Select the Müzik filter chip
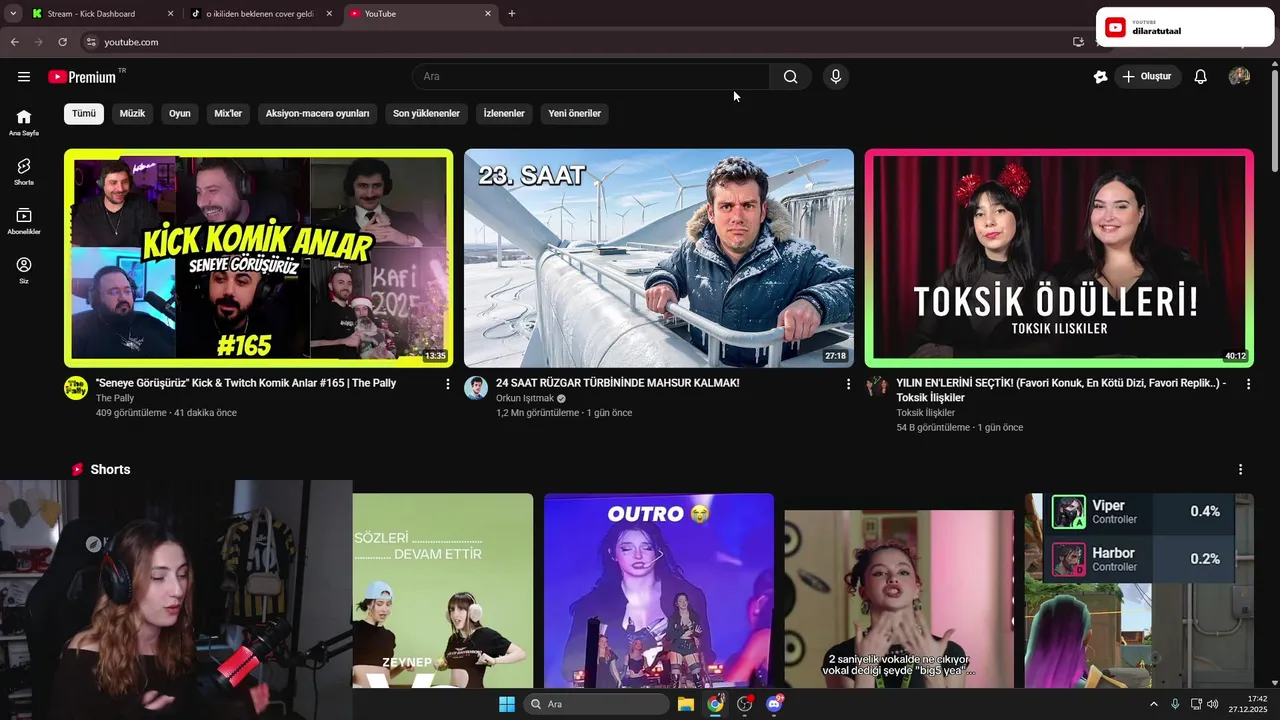 132,113
